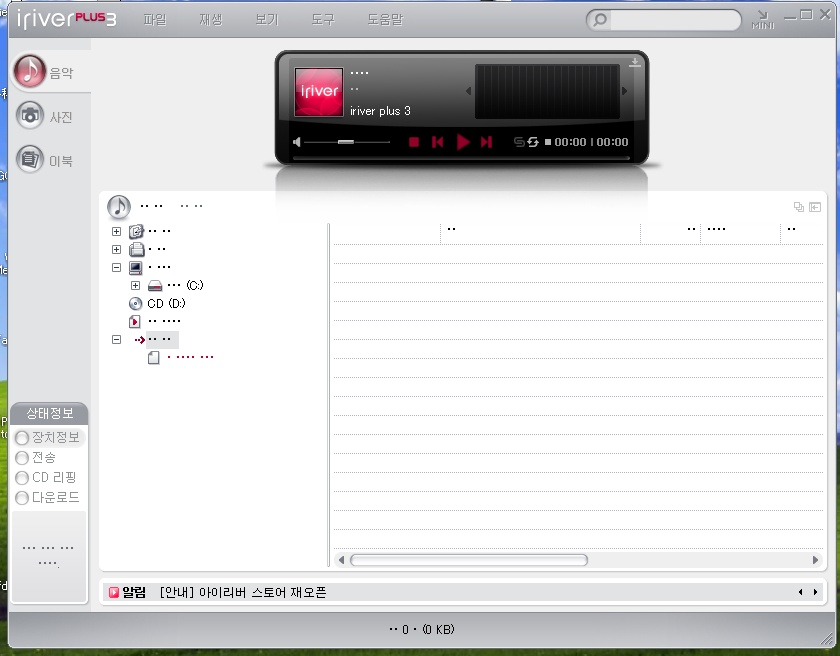Open the 파일 menu
The height and width of the screenshot is (656, 840).
(x=155, y=20)
